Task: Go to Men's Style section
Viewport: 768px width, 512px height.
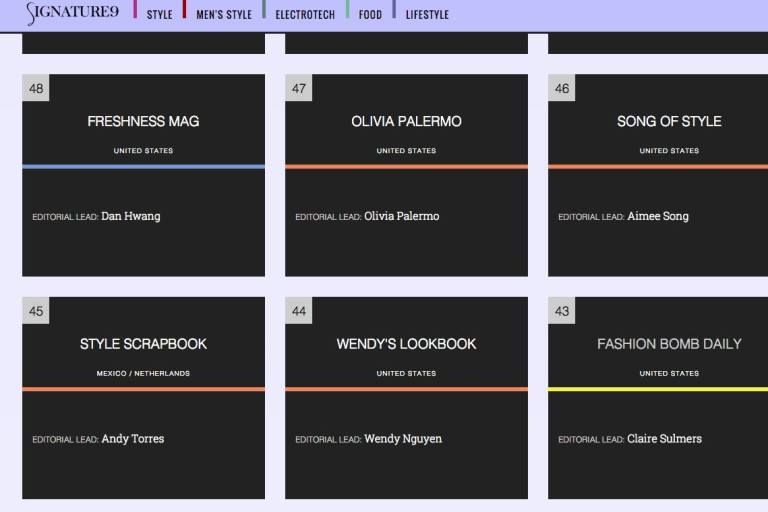Action: coord(224,15)
